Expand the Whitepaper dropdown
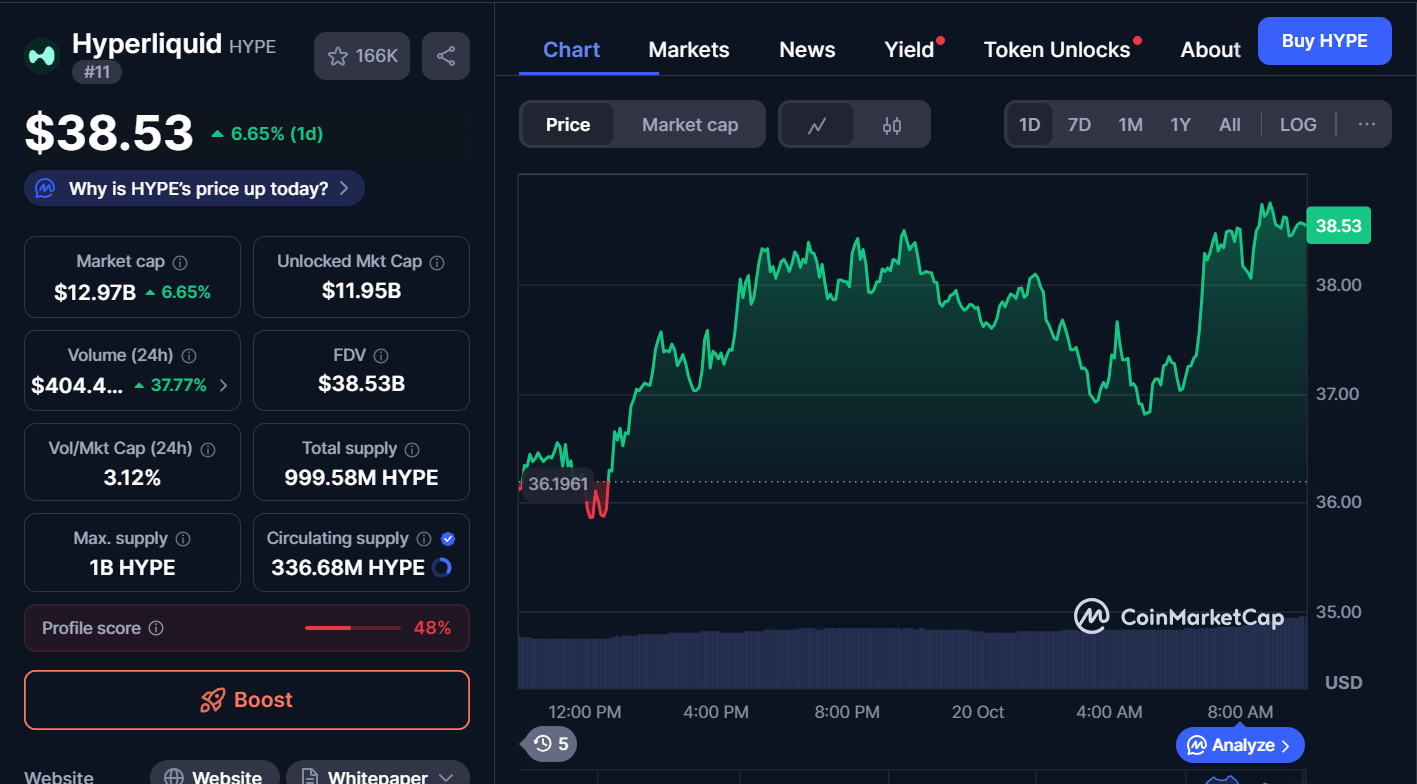 tap(446, 777)
